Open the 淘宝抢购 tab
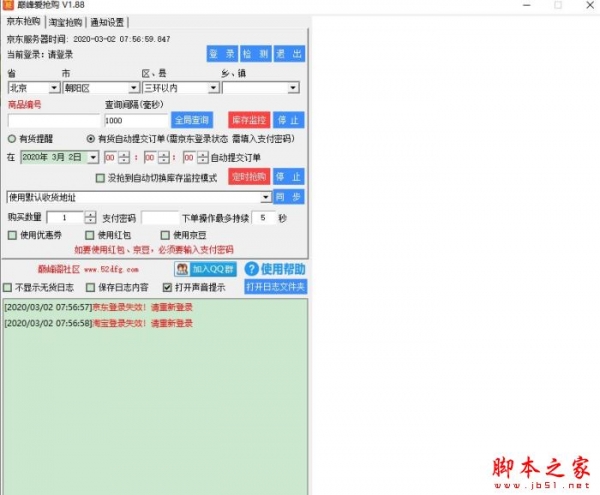600x495 pixels. (65, 23)
